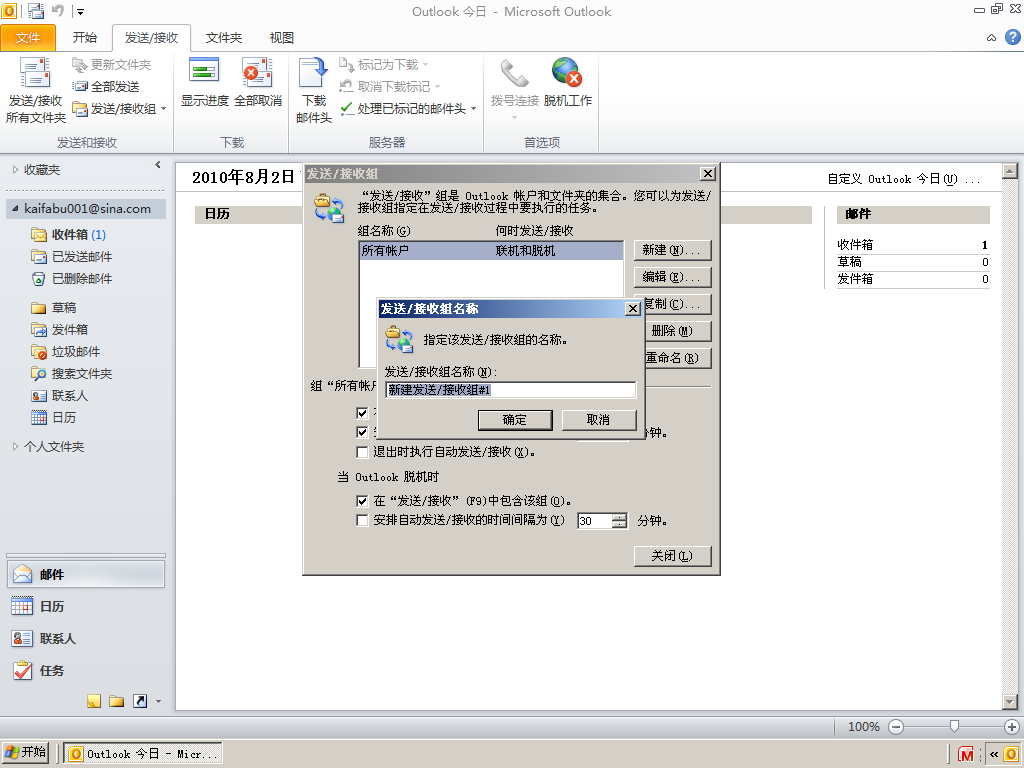
Task: Click Edit (编辑) in Send/Receive Groups dialog
Action: (x=672, y=277)
